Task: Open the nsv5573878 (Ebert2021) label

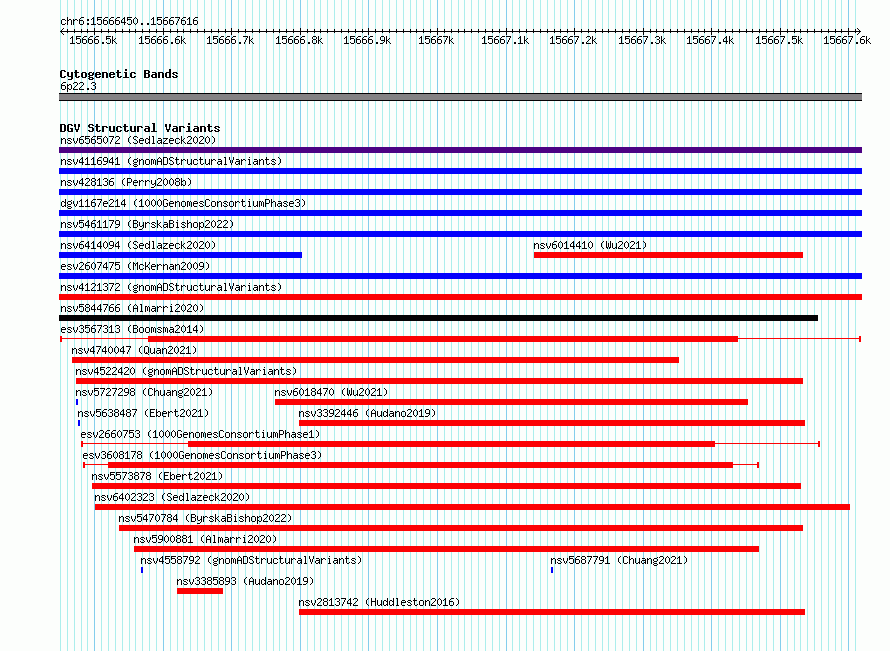Action: coord(157,476)
